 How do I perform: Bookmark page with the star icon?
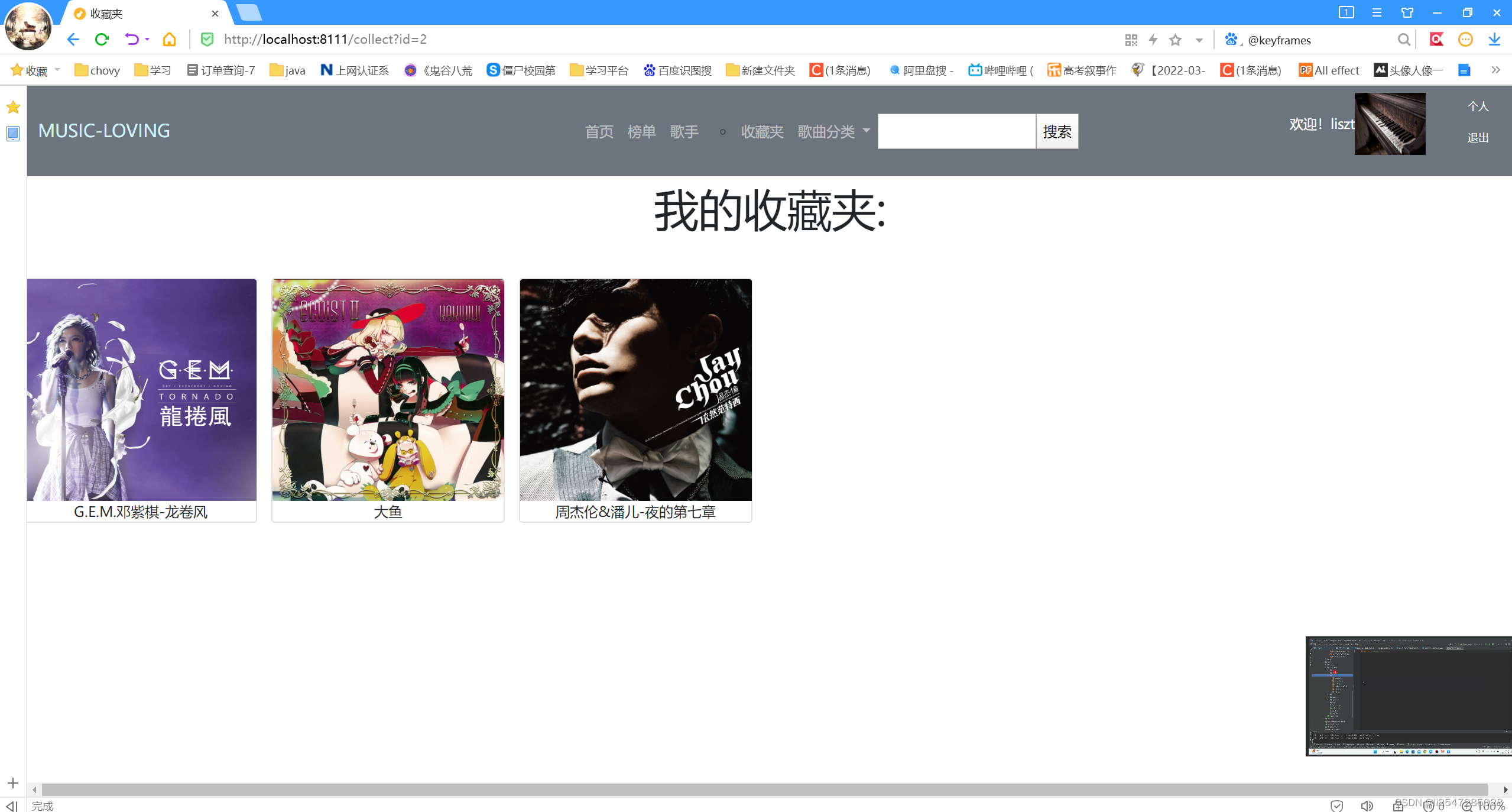tap(1175, 40)
